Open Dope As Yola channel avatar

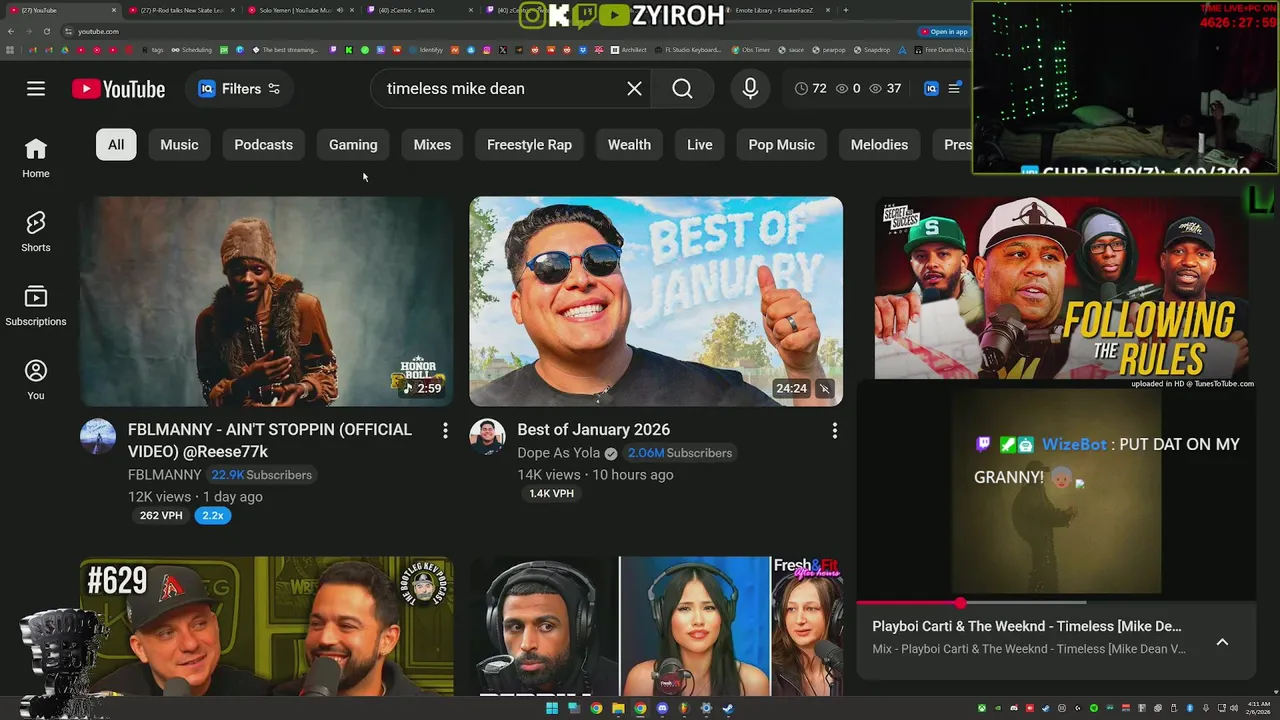[488, 437]
